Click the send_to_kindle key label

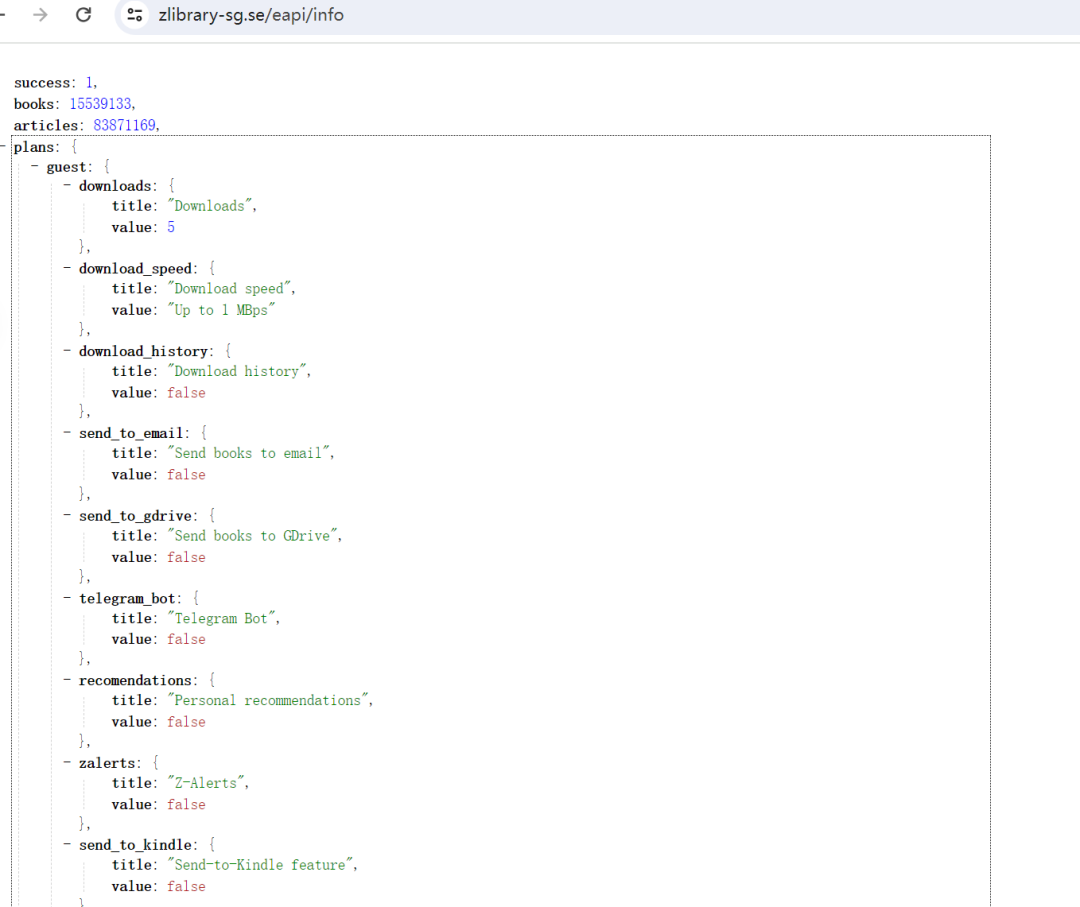pos(135,845)
